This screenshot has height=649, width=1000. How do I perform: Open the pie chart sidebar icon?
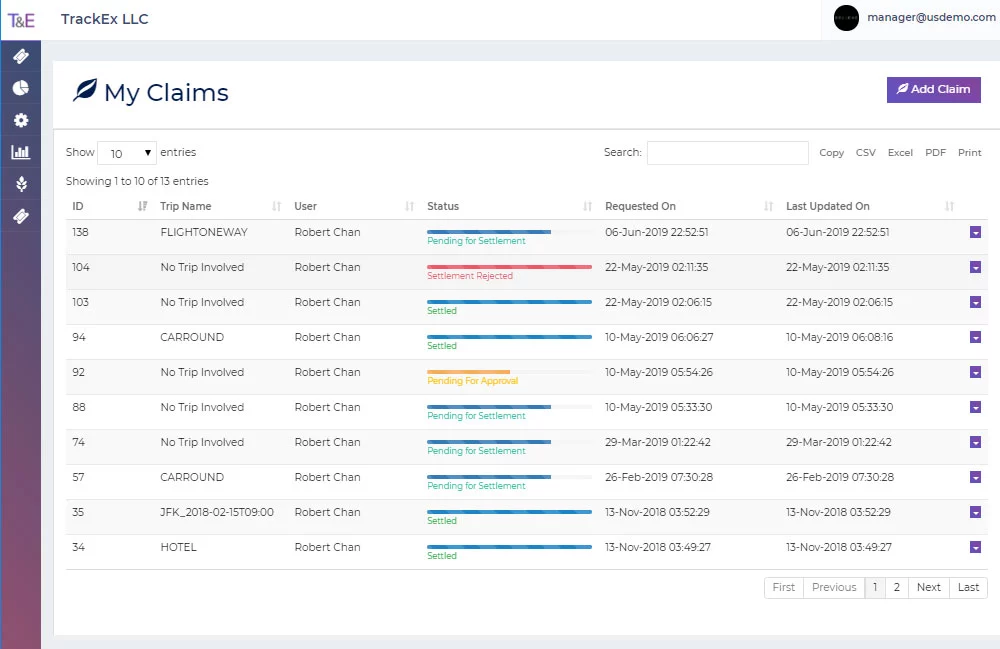click(x=21, y=88)
